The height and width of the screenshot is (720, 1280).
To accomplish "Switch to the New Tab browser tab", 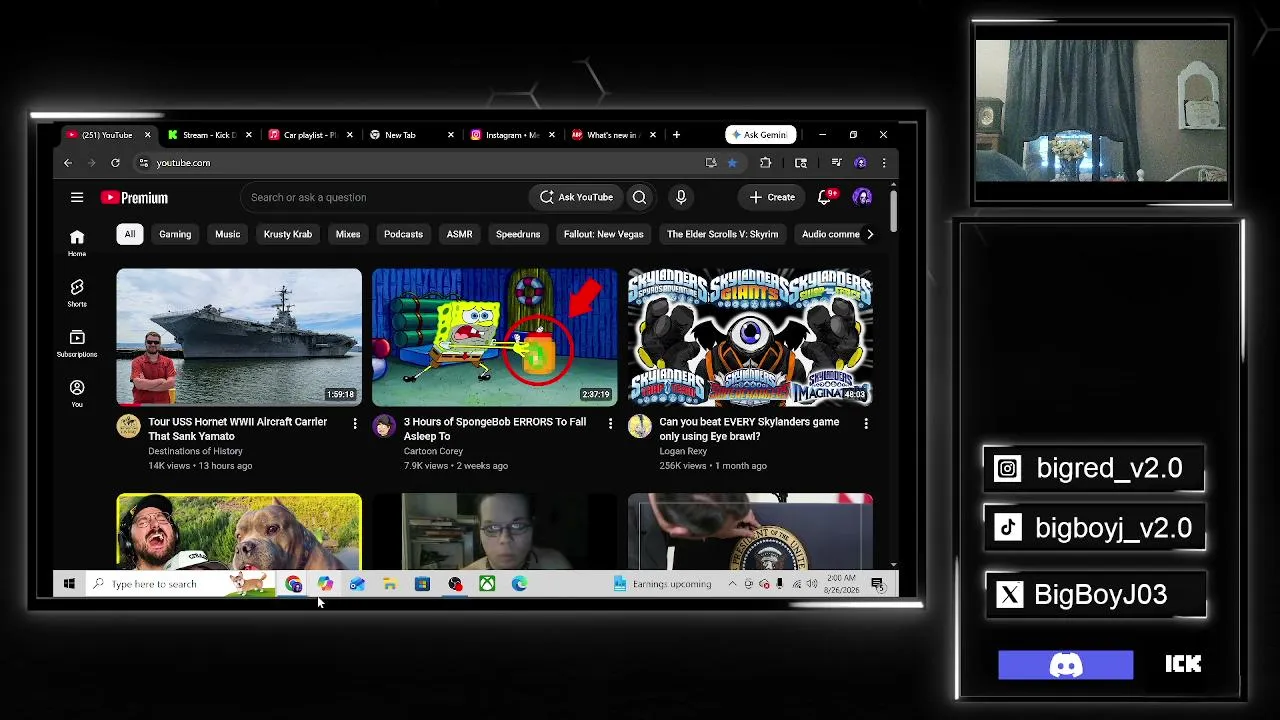I will pos(411,135).
